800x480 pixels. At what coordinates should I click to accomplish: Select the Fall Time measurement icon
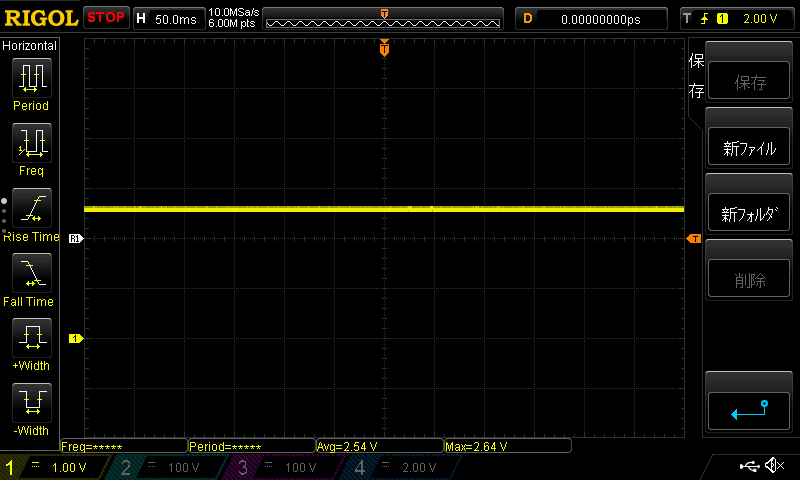tap(32, 273)
